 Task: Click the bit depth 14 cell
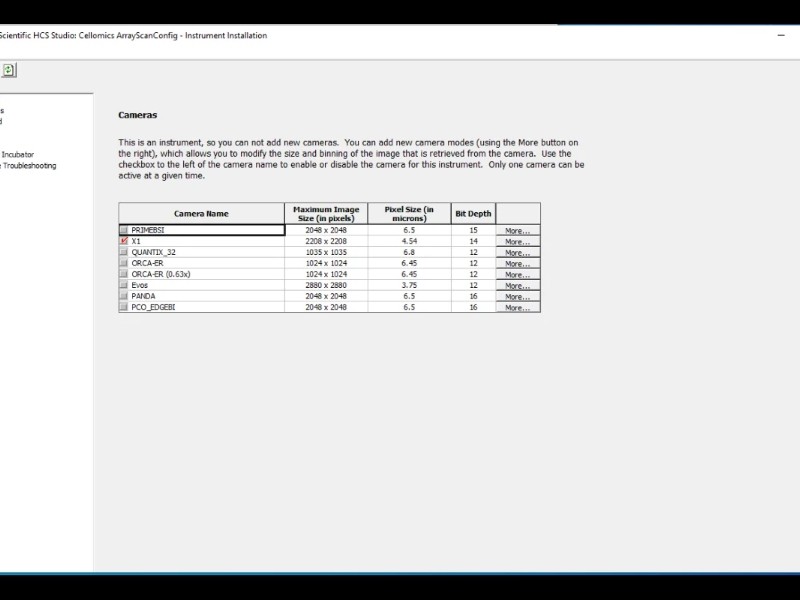(x=473, y=241)
